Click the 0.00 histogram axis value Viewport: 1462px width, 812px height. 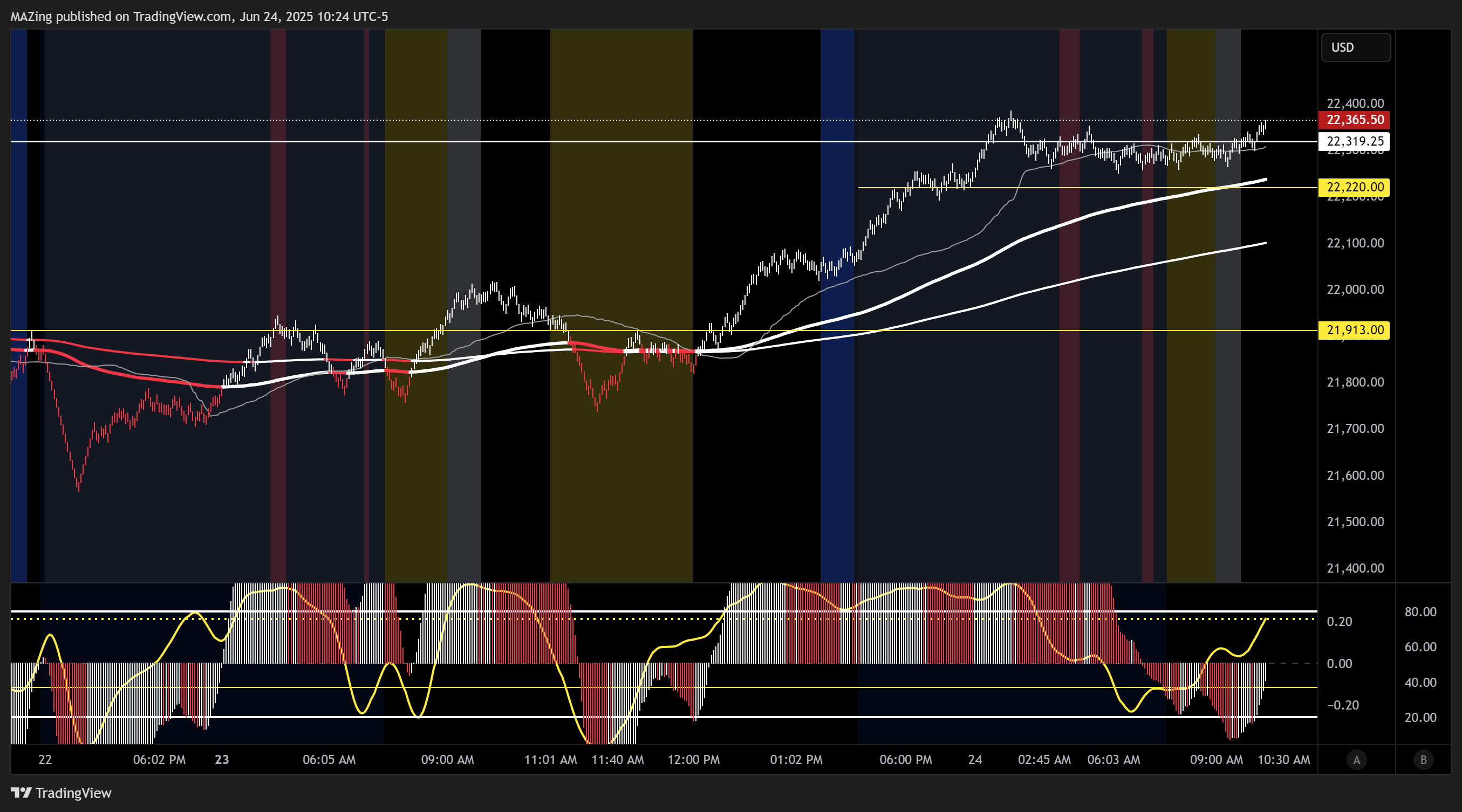pyautogui.click(x=1340, y=663)
